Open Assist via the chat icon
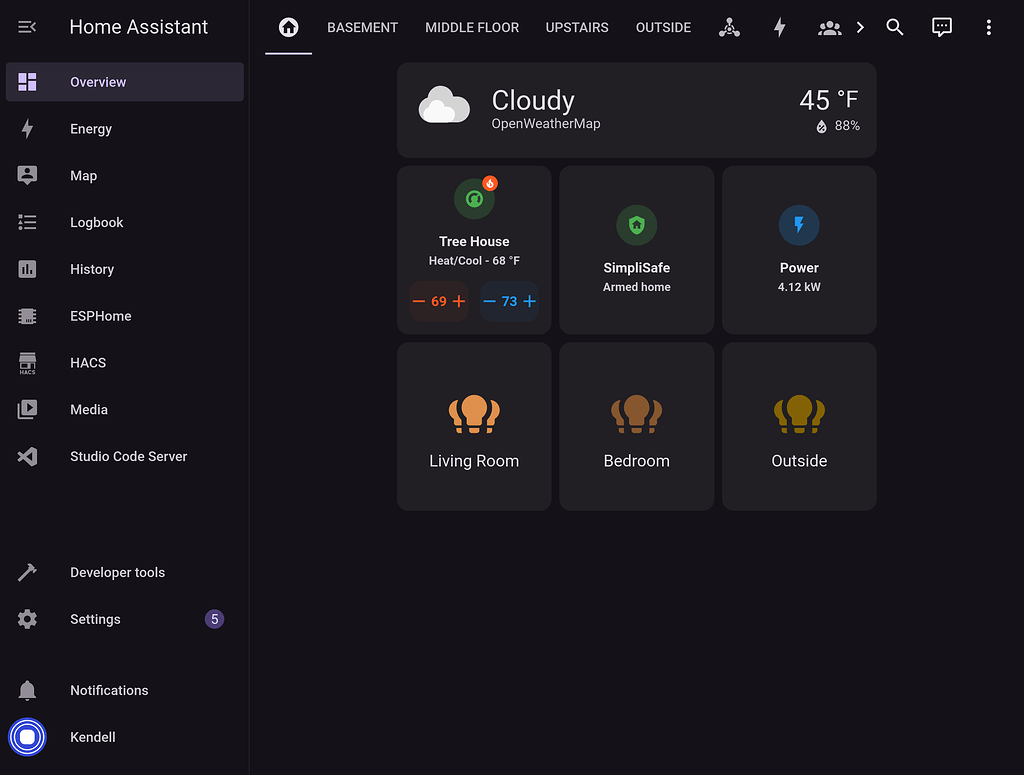1024x775 pixels. tap(941, 27)
